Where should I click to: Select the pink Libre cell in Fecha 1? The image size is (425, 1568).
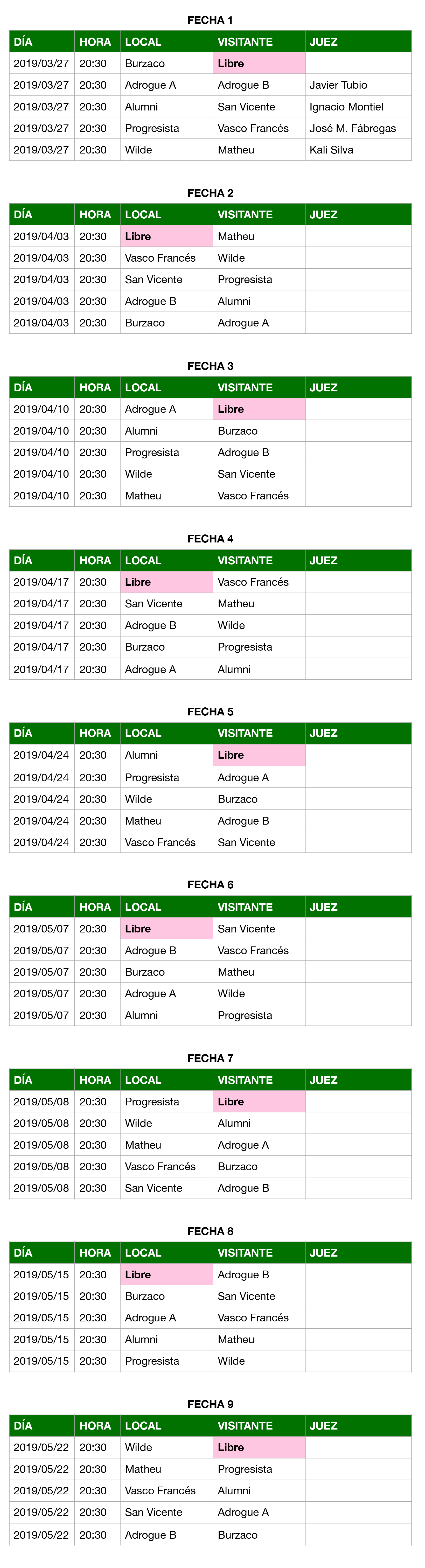click(x=259, y=63)
